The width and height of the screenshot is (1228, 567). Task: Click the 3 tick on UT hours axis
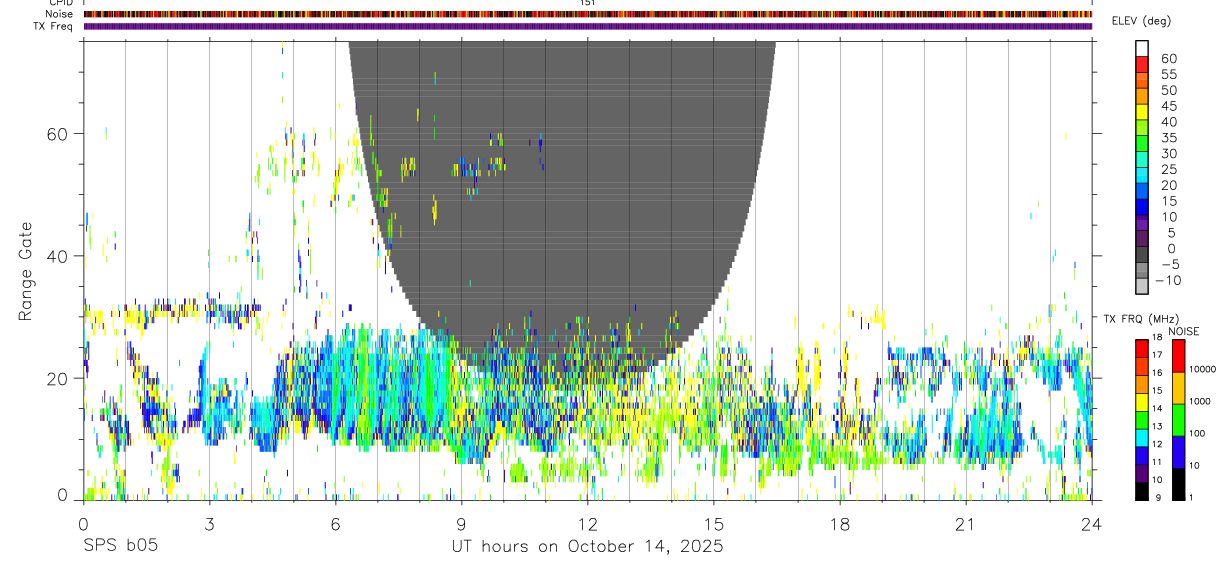209,525
